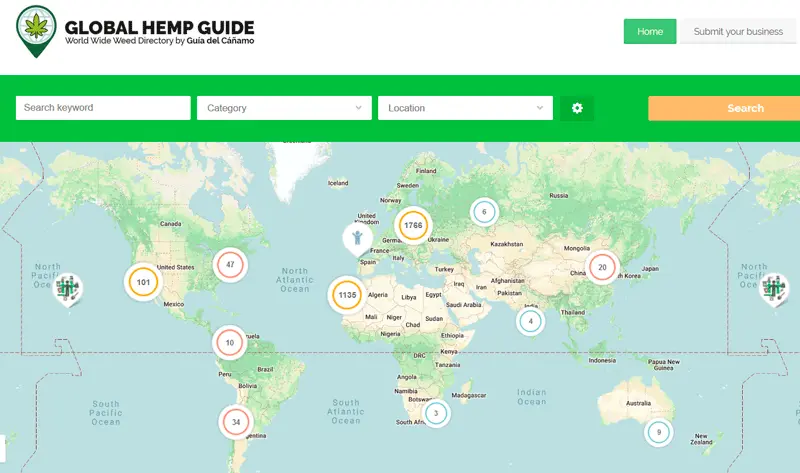
Task: Focus the Search keyword input field
Action: coord(103,108)
